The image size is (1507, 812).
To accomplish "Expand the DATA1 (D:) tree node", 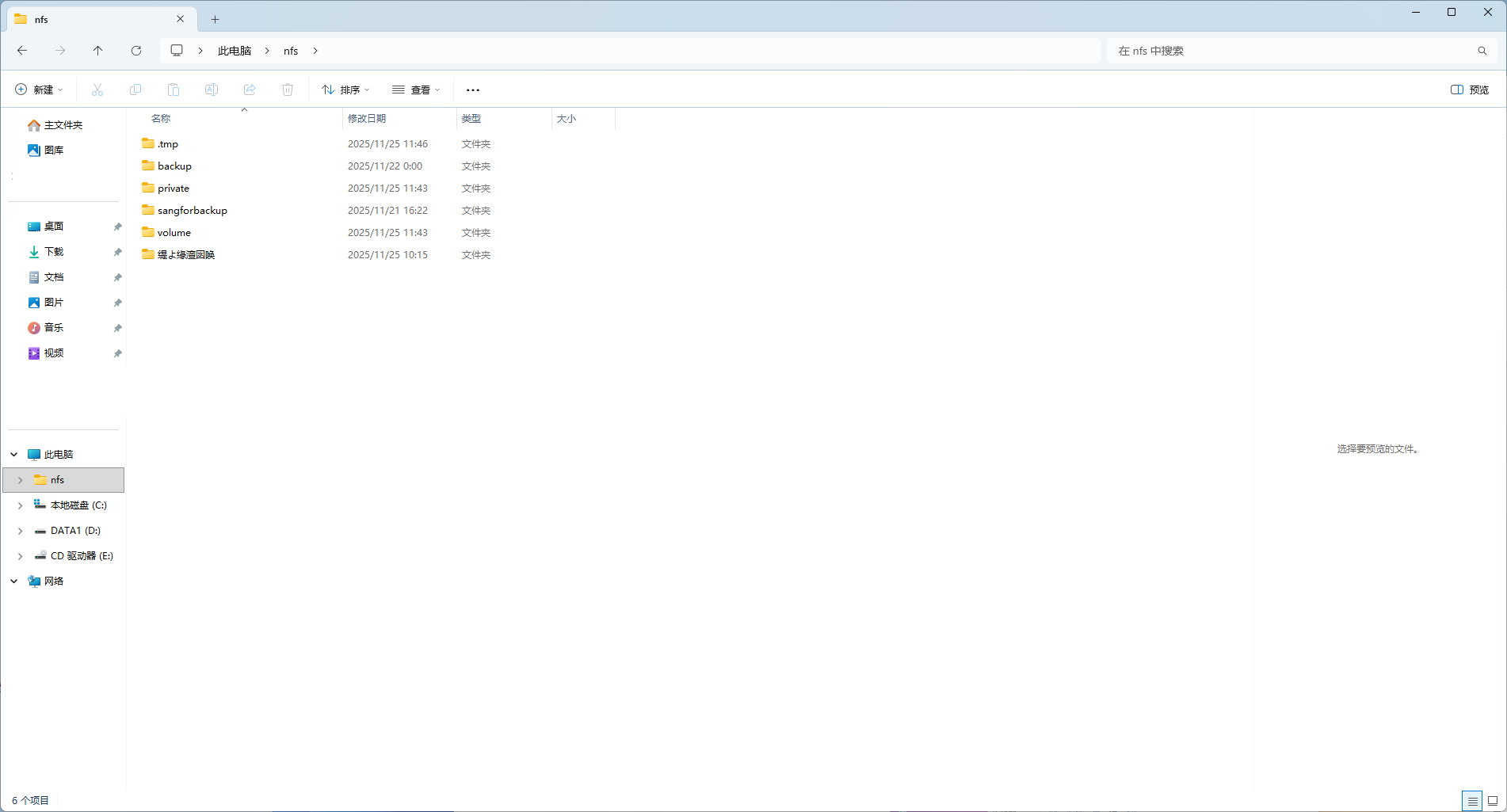I will coord(21,531).
